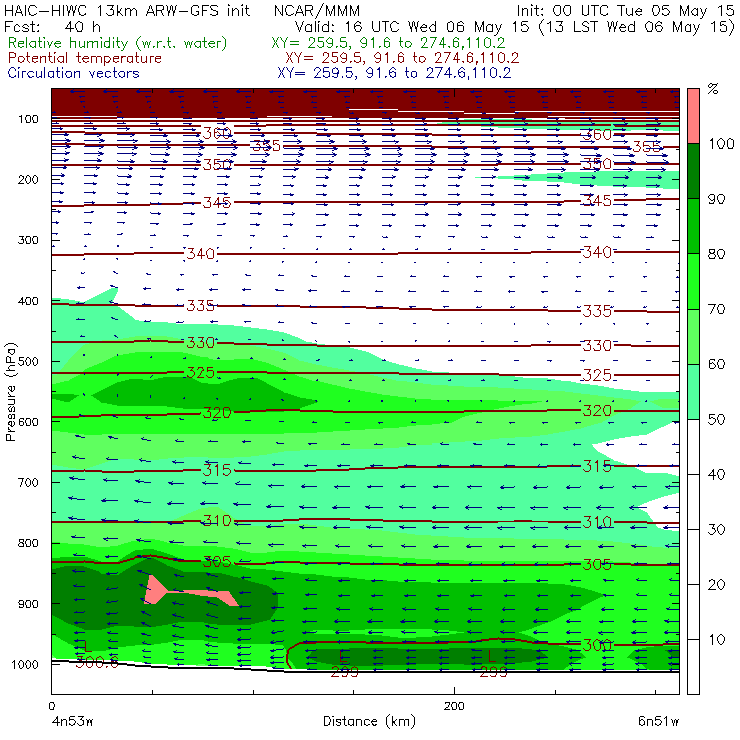
Task: Click the blue XY coordinates line
Action: 394,73
